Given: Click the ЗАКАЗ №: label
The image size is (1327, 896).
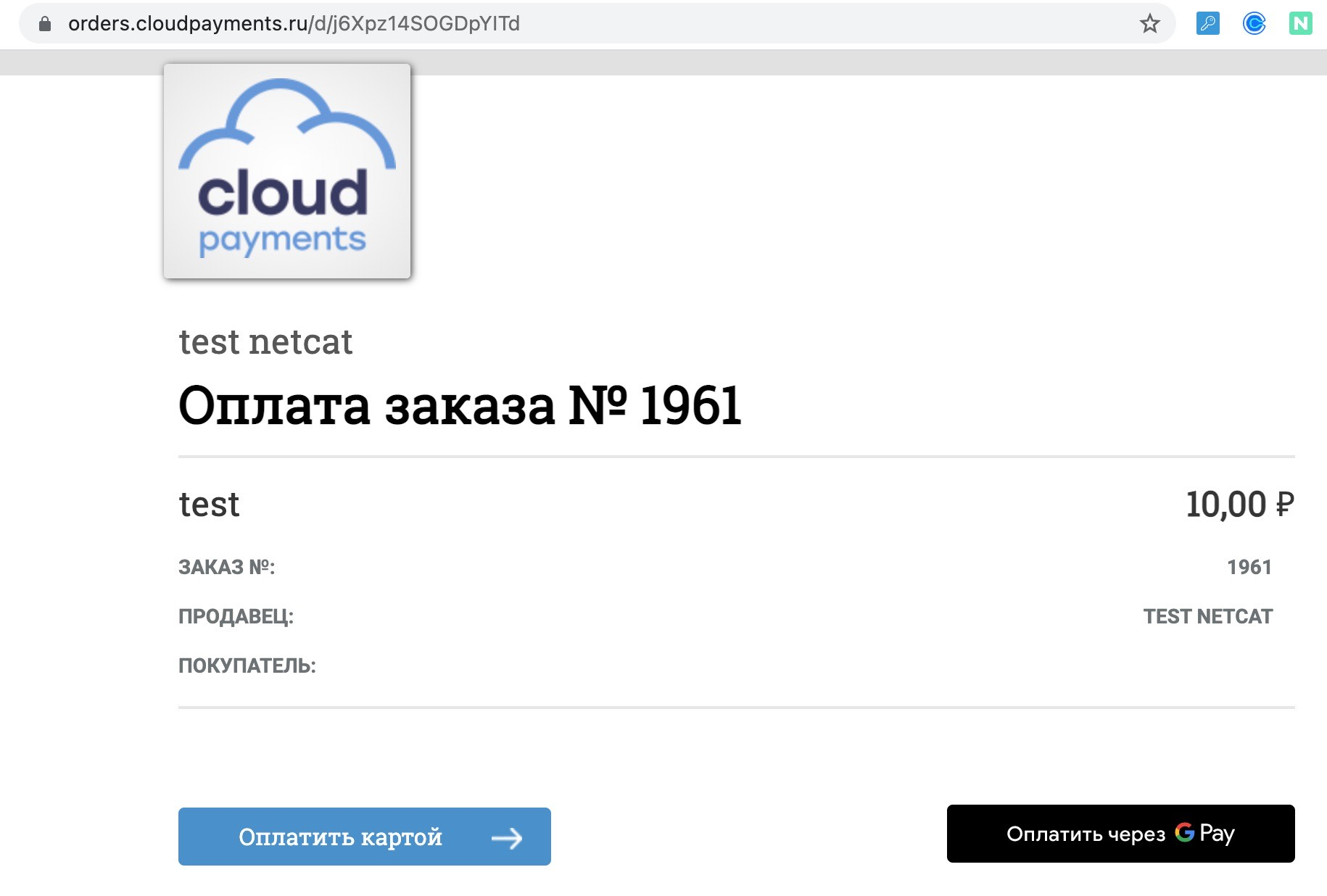Looking at the screenshot, I should 227,567.
